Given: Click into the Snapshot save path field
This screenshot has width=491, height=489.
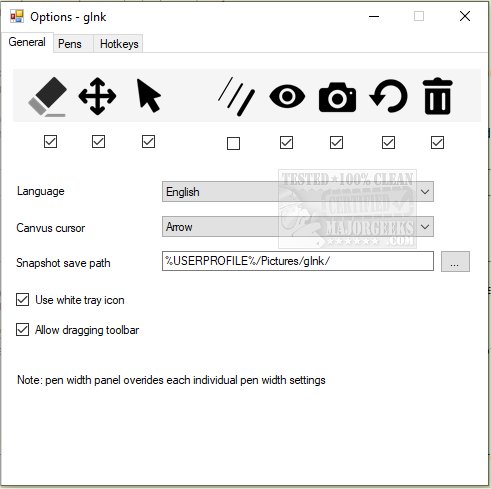Looking at the screenshot, I should (x=298, y=261).
